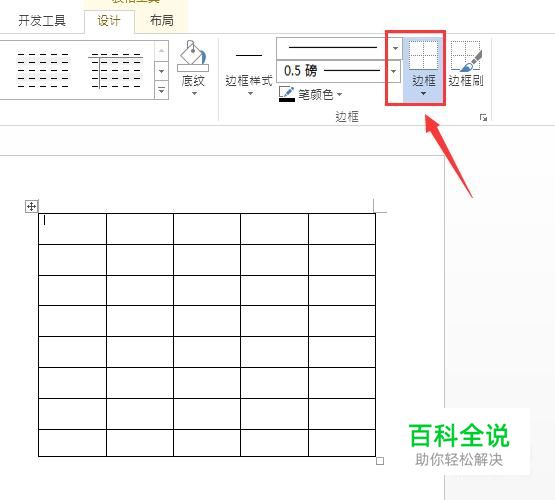Image resolution: width=555 pixels, height=500 pixels.
Task: Open the 布局 table tools tab
Action: click(161, 21)
